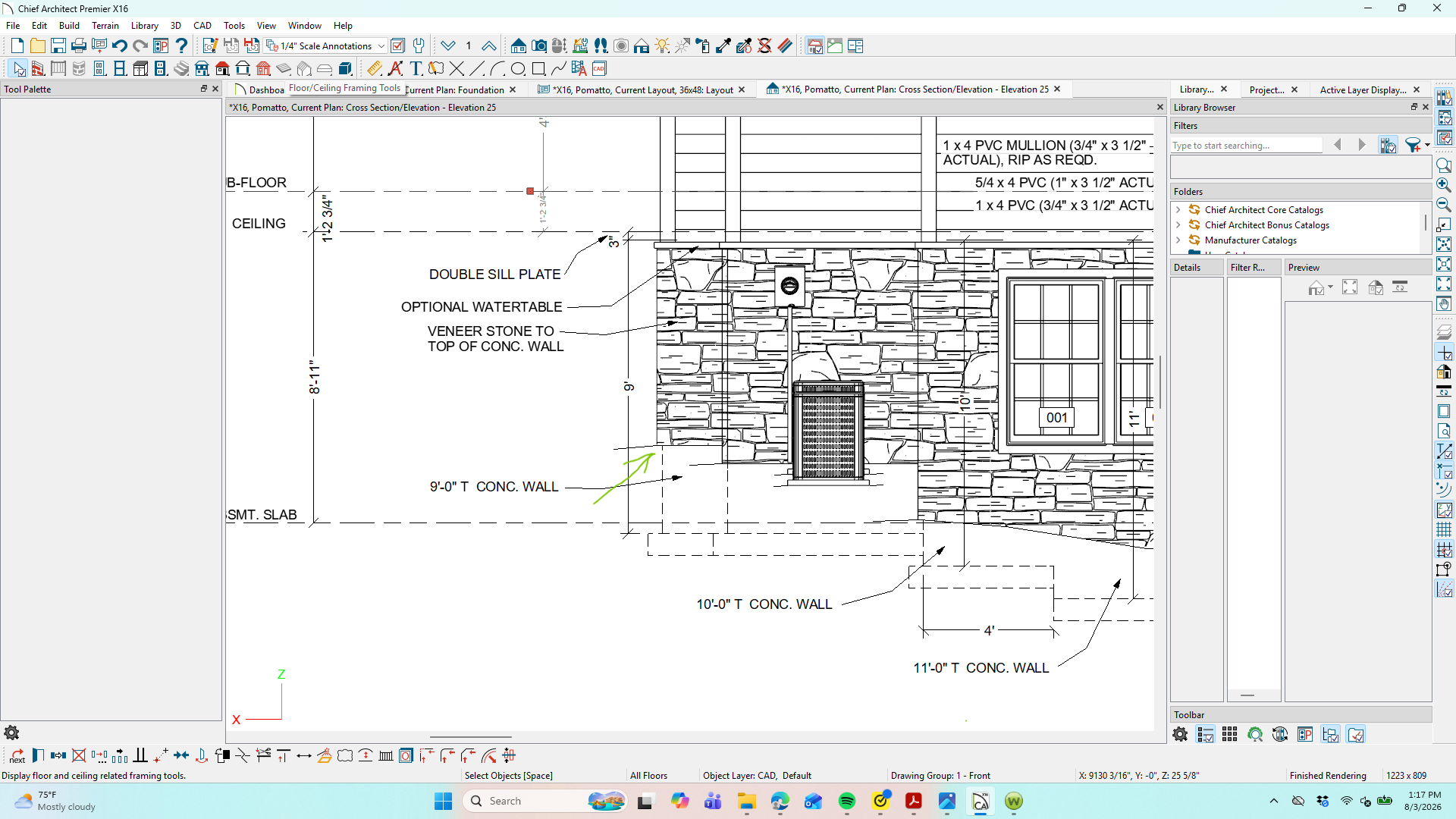This screenshot has width=1456, height=819.
Task: Toggle the Preview pane standard view button
Action: click(x=1316, y=287)
